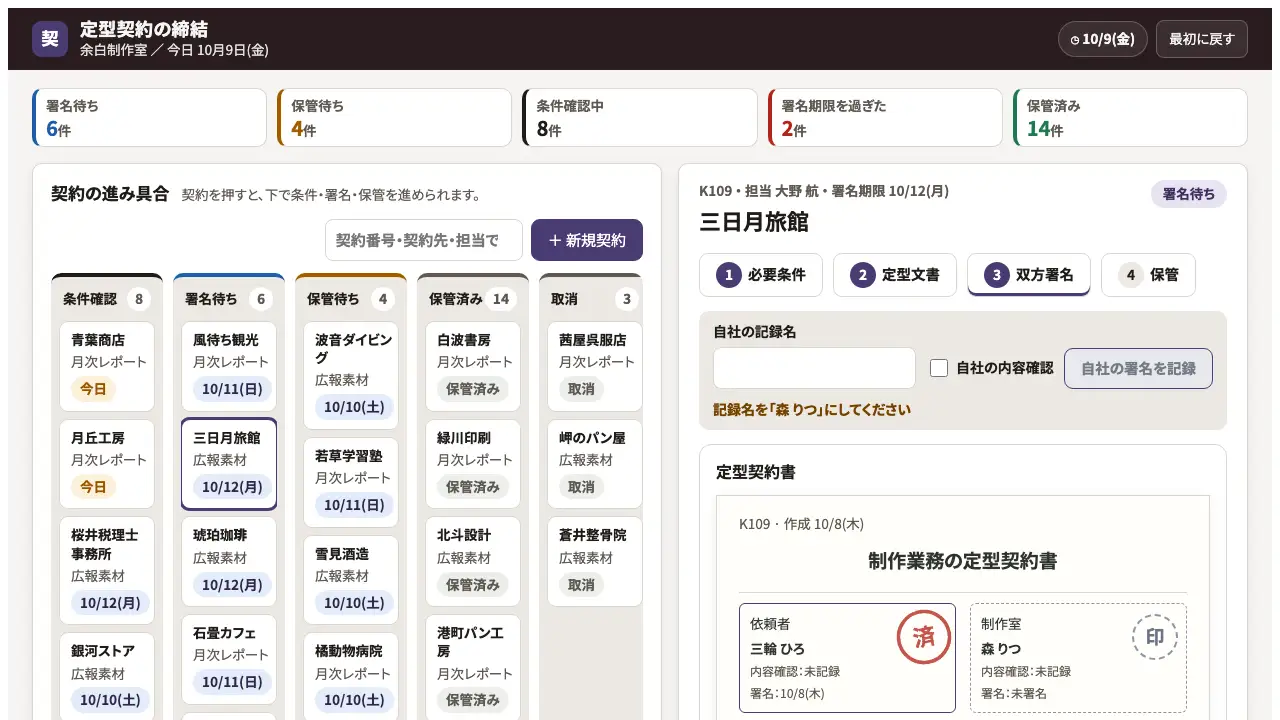Viewport: 1280px width, 720px height.
Task: Click the 署名待ち status badge of K109
Action: pyautogui.click(x=1189, y=194)
